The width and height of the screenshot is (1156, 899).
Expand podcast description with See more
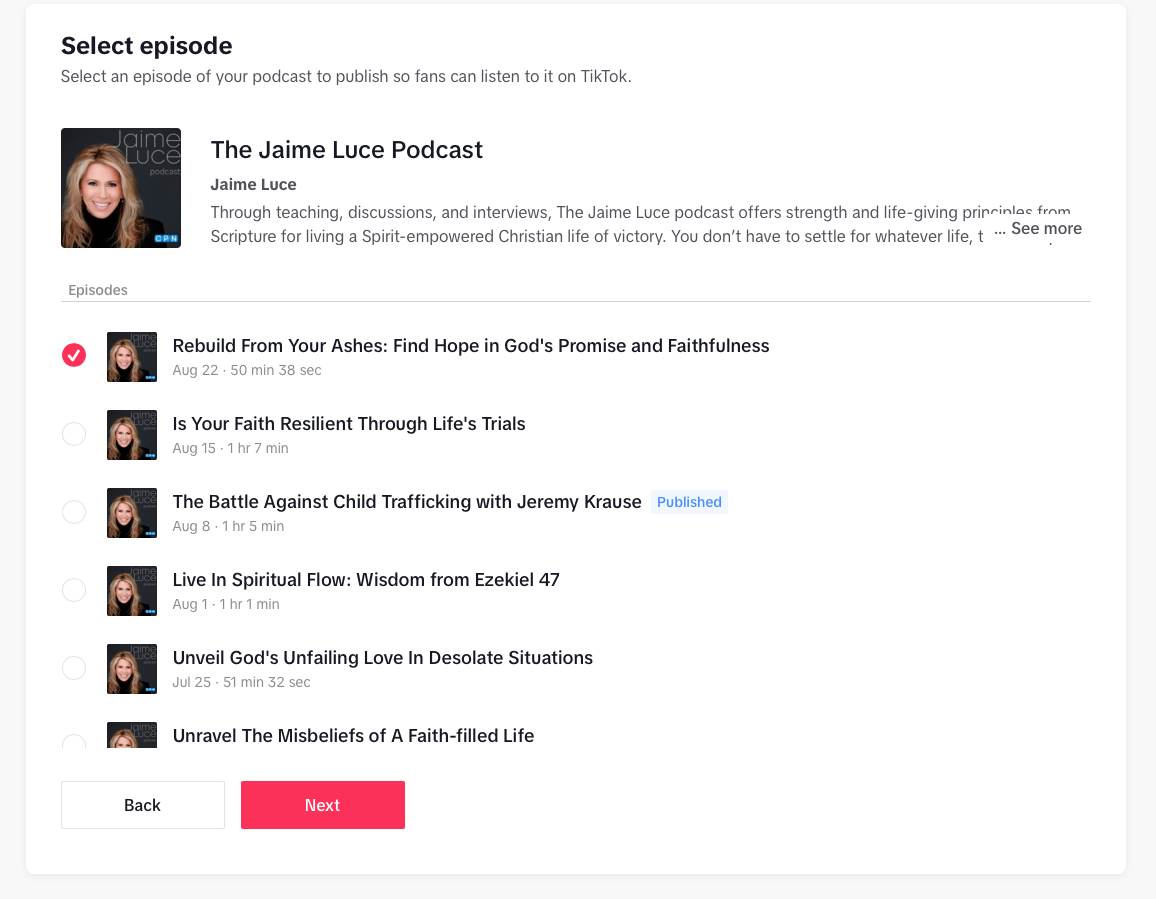1046,229
